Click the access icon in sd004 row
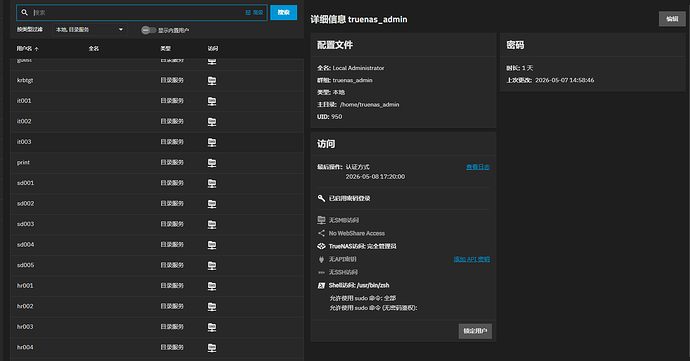The image size is (690, 361). tap(212, 245)
